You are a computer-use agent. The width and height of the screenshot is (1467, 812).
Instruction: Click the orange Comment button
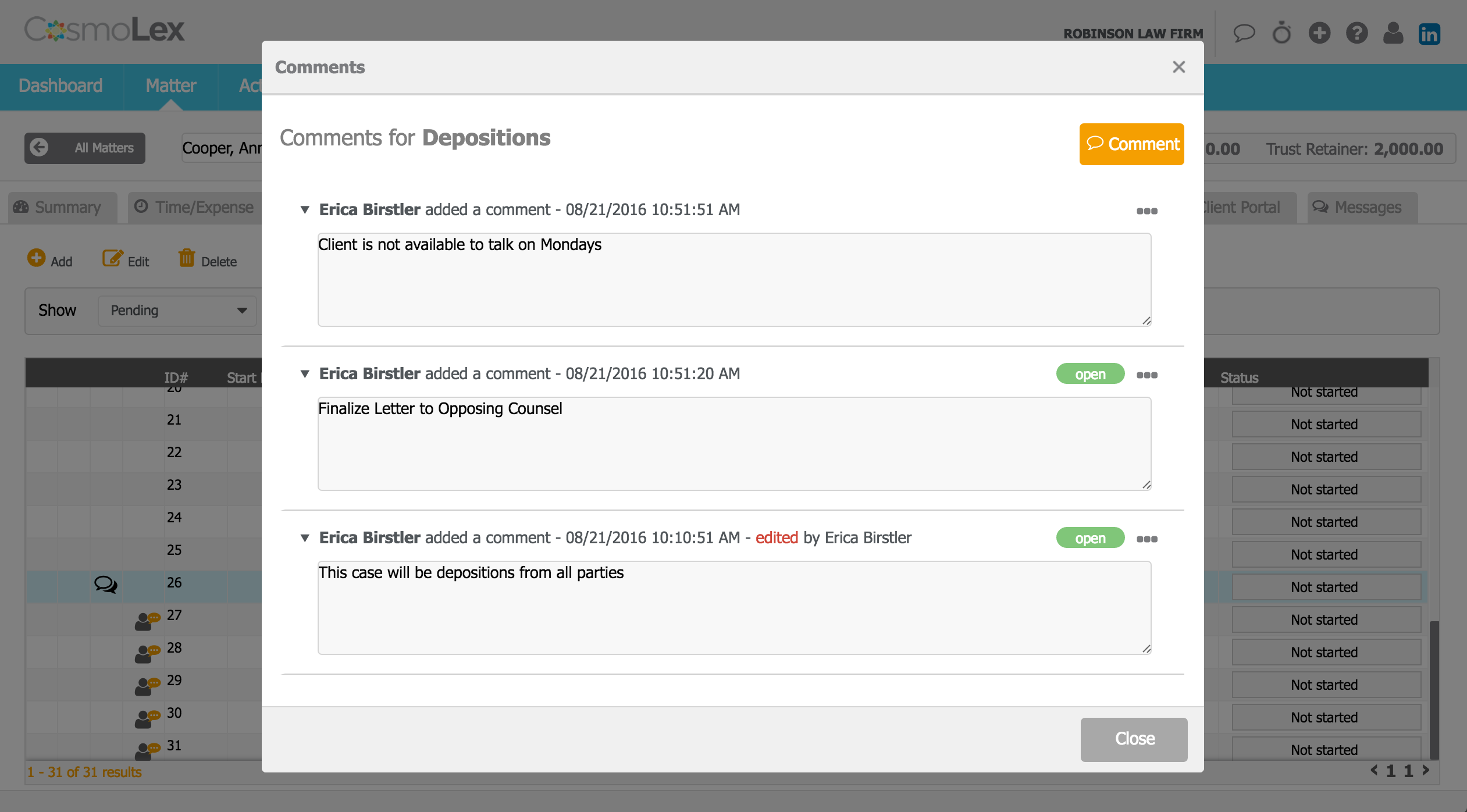click(x=1131, y=144)
